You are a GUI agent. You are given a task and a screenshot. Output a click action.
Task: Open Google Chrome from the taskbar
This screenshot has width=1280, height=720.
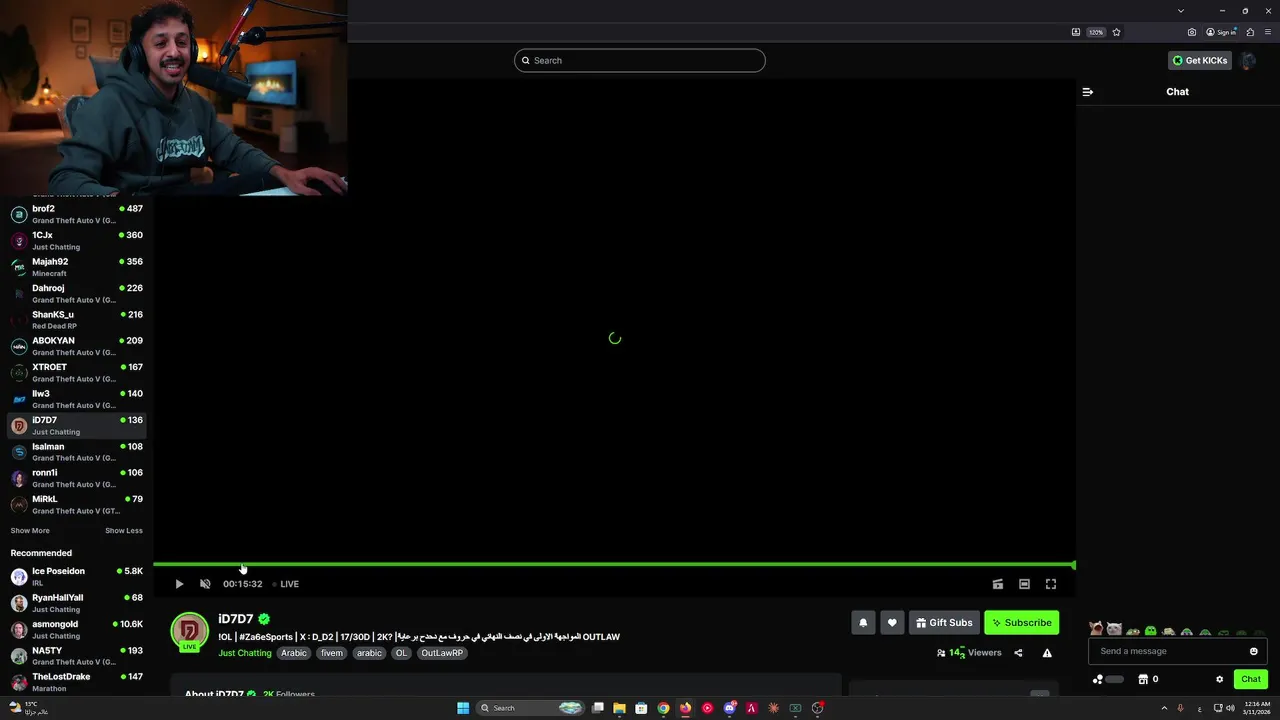point(663,708)
